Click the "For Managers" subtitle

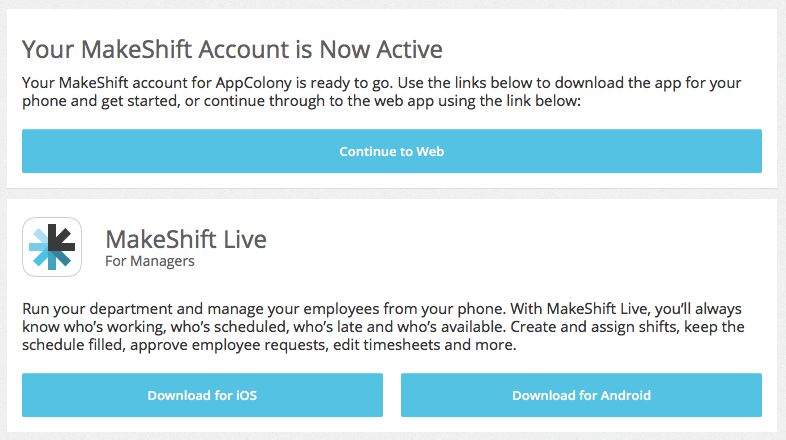150,262
